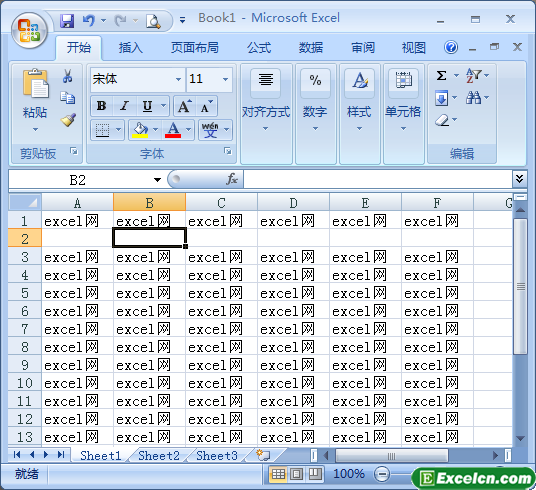Cut selection with scissors icon
Image resolution: width=536 pixels, height=490 pixels.
pyautogui.click(x=67, y=76)
